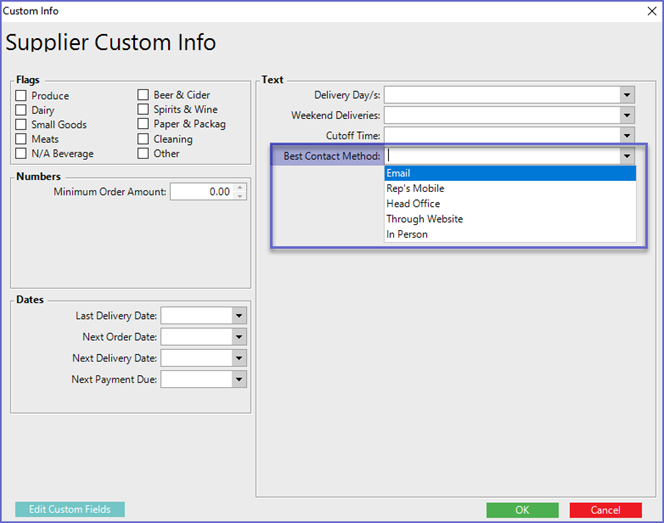Close the Custom Info dialog

(x=652, y=11)
